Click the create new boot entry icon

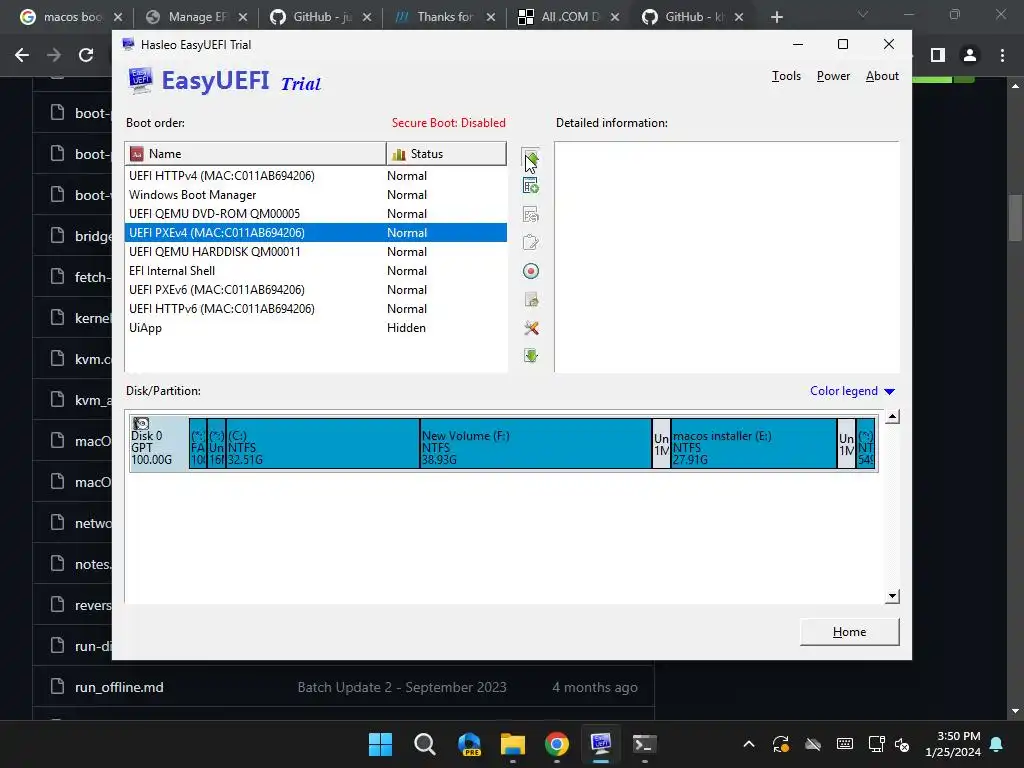tap(531, 186)
